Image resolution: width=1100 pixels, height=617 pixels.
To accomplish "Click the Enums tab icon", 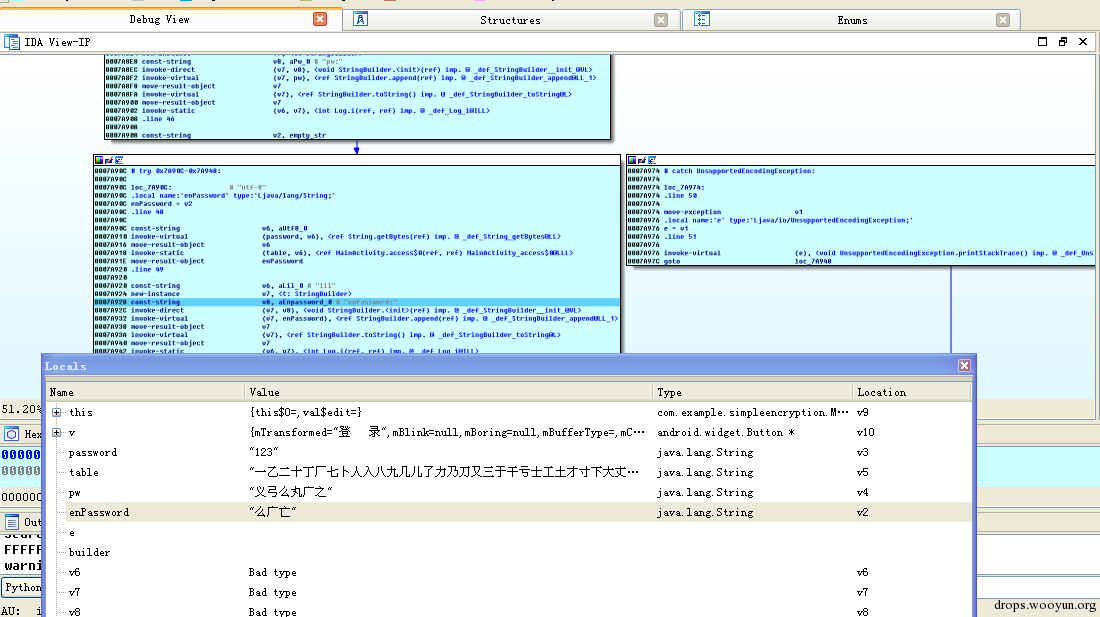I will pyautogui.click(x=702, y=20).
